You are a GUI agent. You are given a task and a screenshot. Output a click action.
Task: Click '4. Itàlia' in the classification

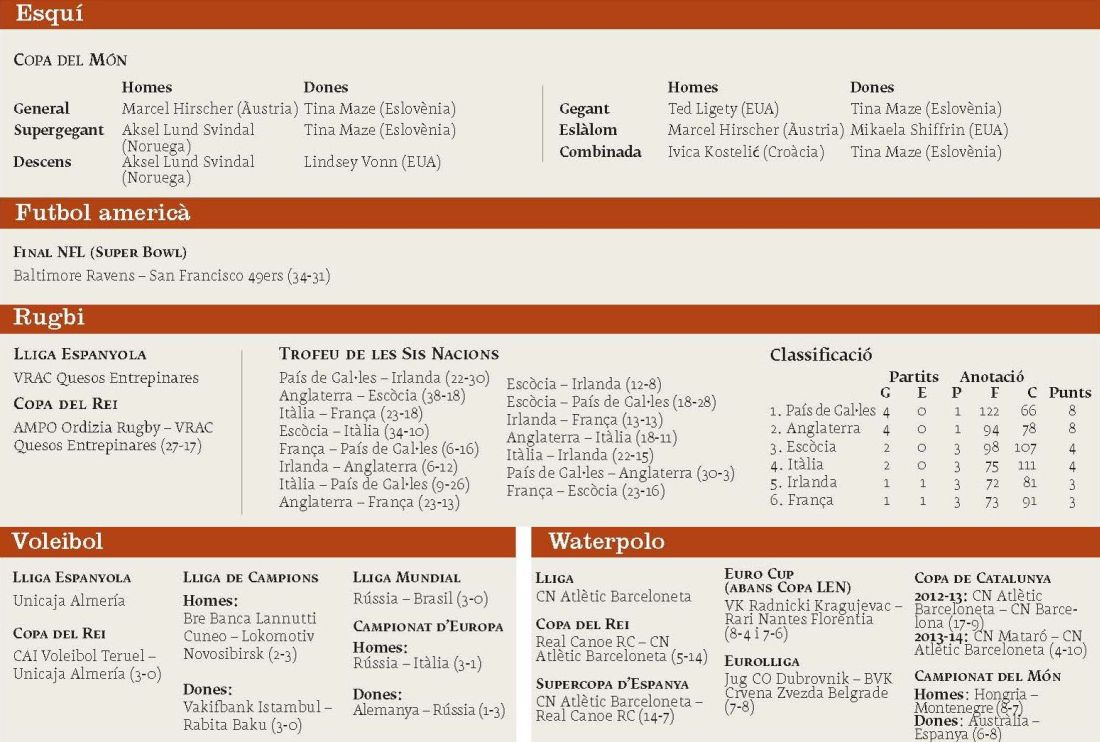tap(796, 464)
